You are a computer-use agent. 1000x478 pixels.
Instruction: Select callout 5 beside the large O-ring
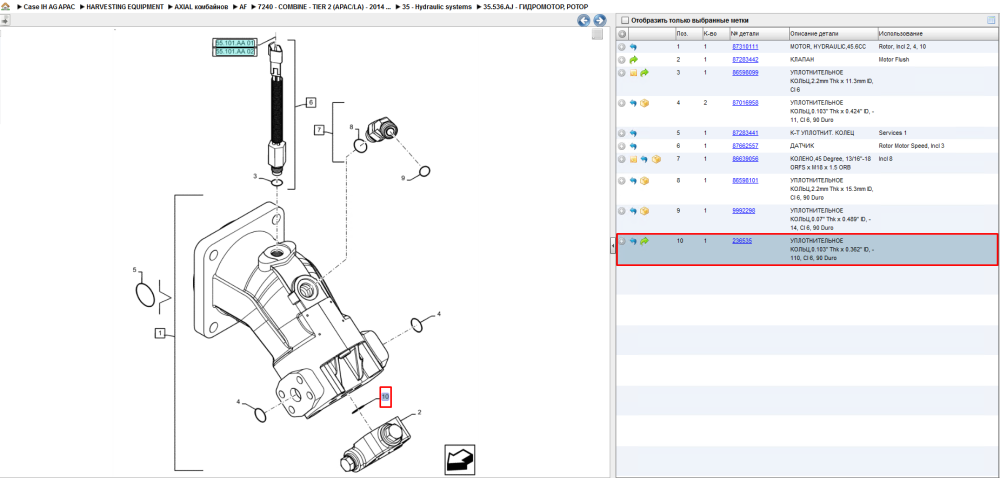(x=135, y=270)
